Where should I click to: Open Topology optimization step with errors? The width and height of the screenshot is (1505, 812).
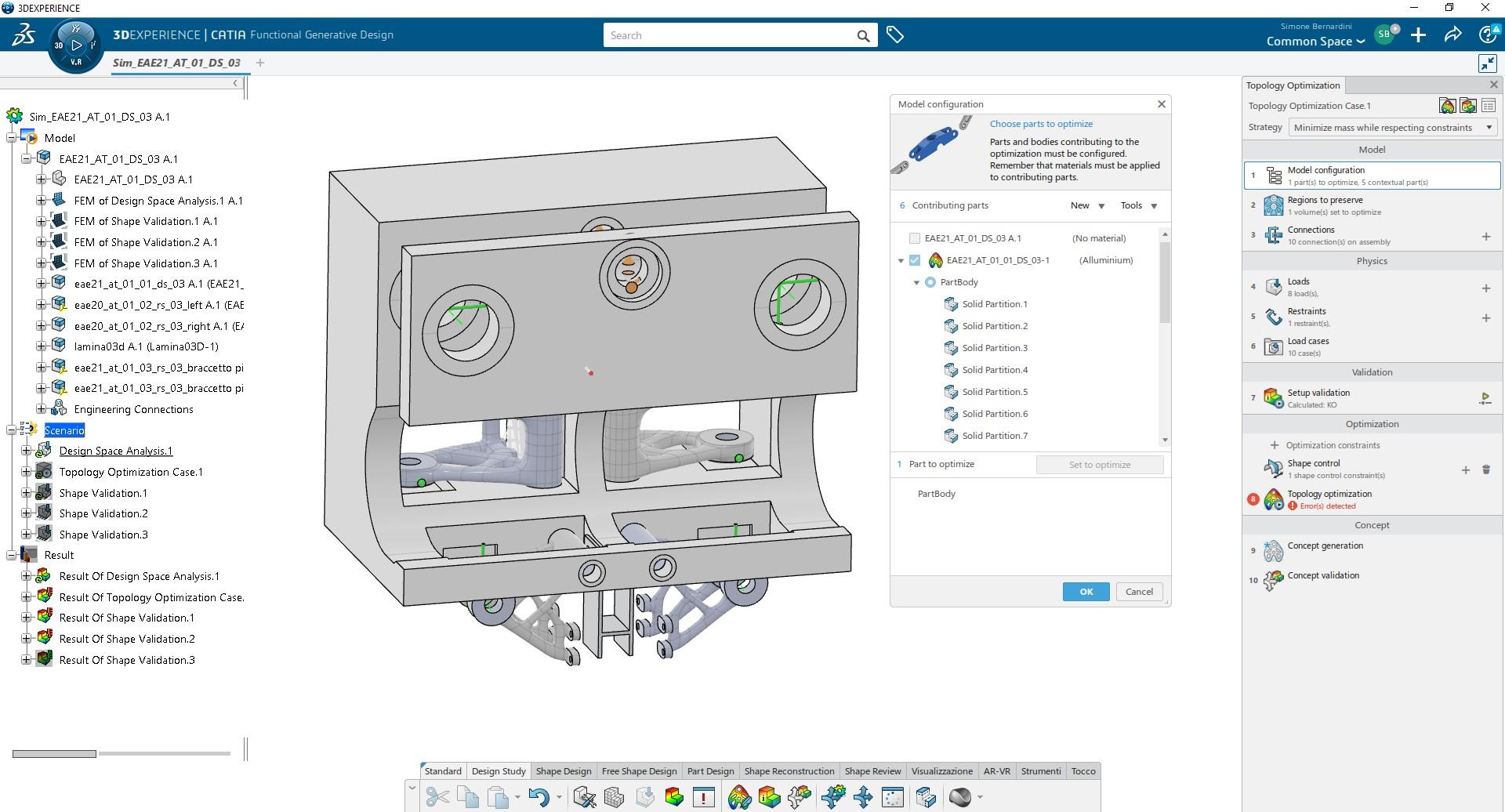(1372, 499)
